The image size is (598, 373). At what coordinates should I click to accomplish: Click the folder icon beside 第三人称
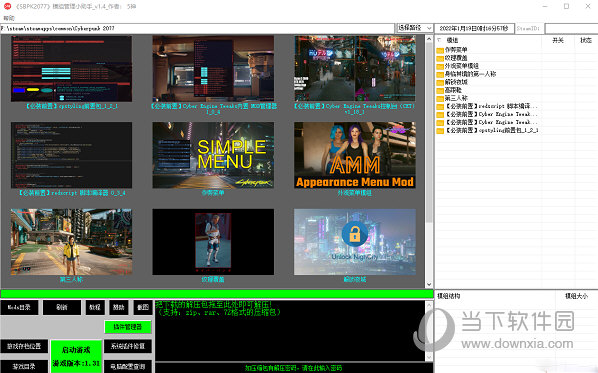[x=440, y=98]
